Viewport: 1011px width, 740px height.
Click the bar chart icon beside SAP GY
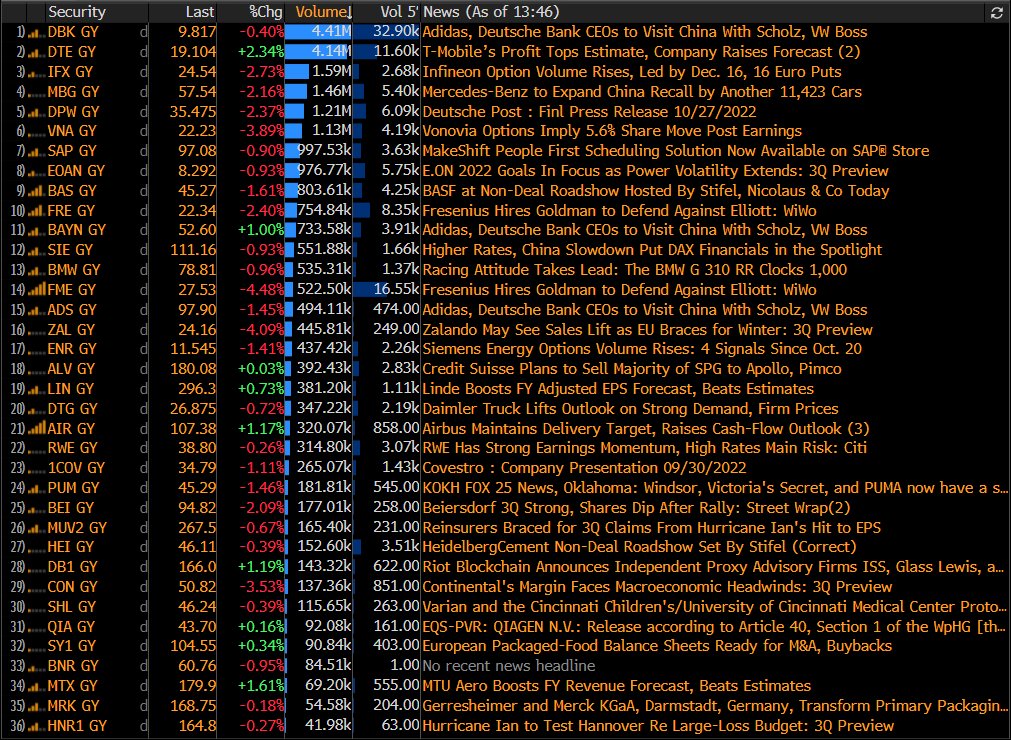tap(36, 151)
